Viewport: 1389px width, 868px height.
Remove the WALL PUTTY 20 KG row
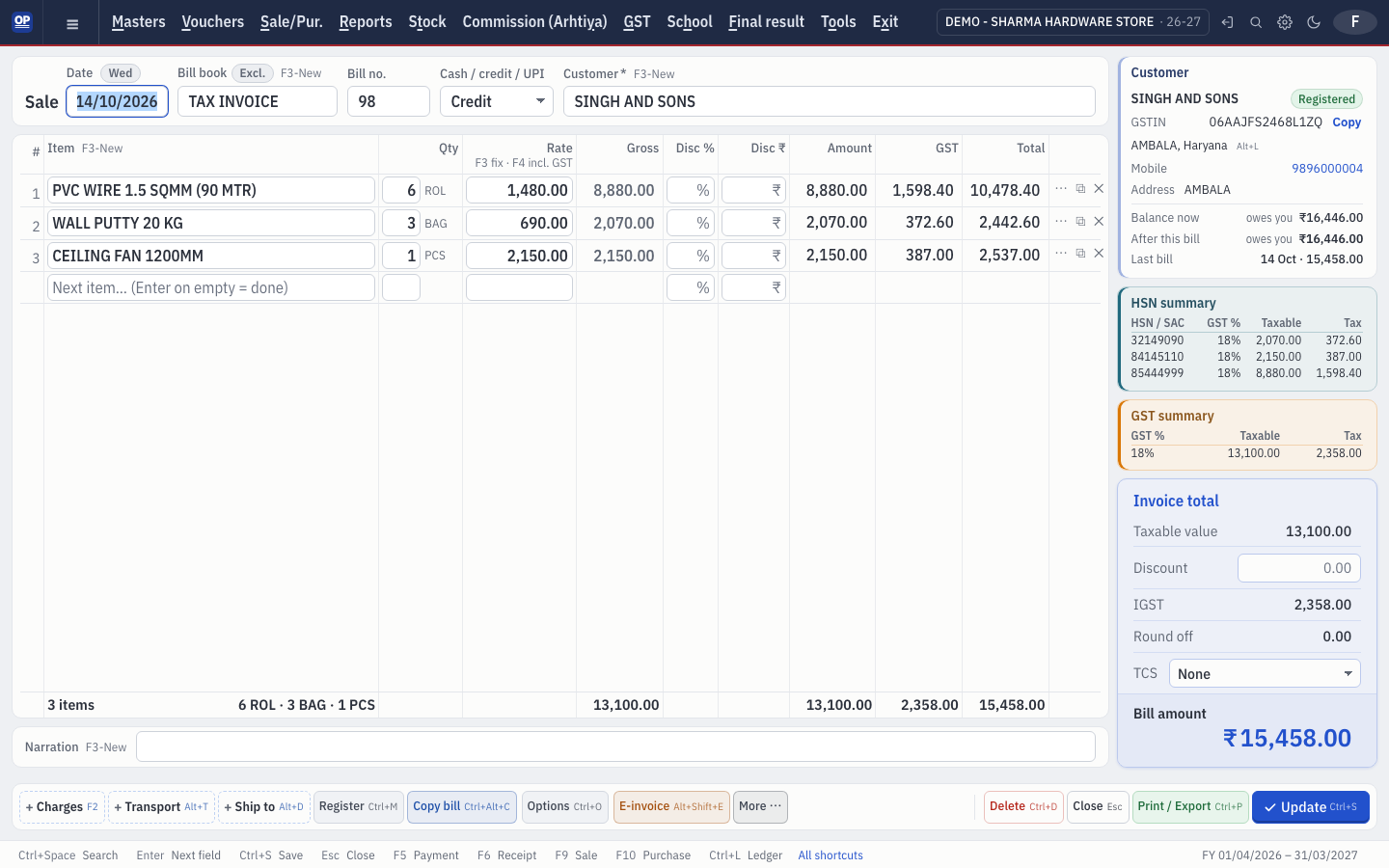(x=1099, y=222)
